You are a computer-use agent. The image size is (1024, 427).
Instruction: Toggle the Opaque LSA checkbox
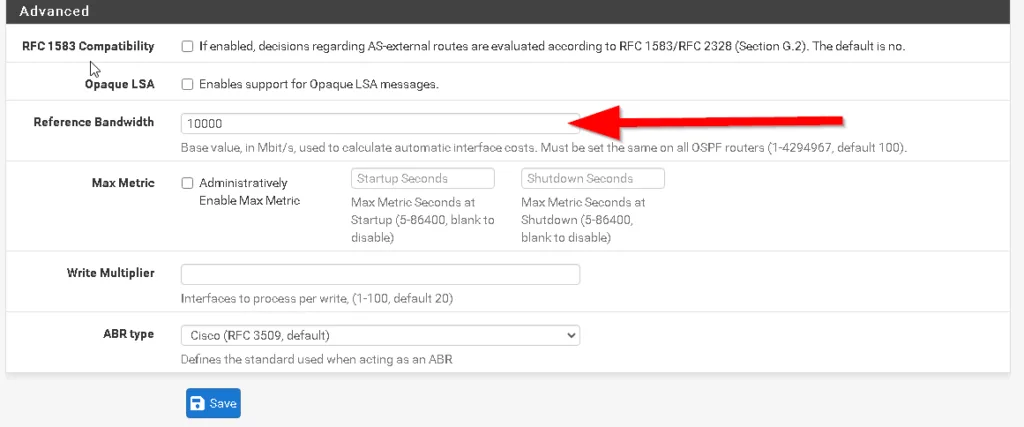click(x=187, y=84)
